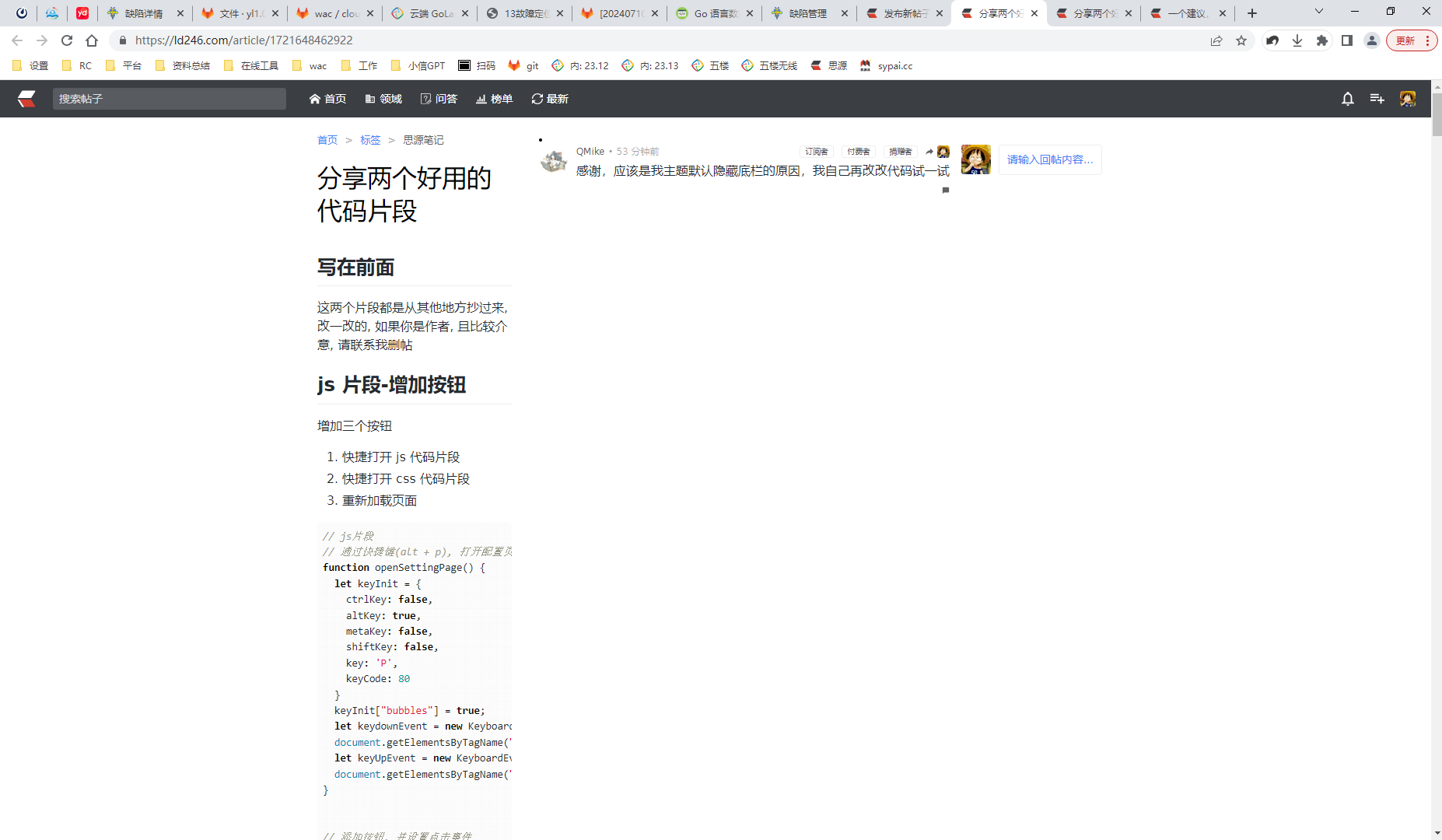Switch to the Go 语言 browser tab
1442x840 pixels.
coord(713,13)
